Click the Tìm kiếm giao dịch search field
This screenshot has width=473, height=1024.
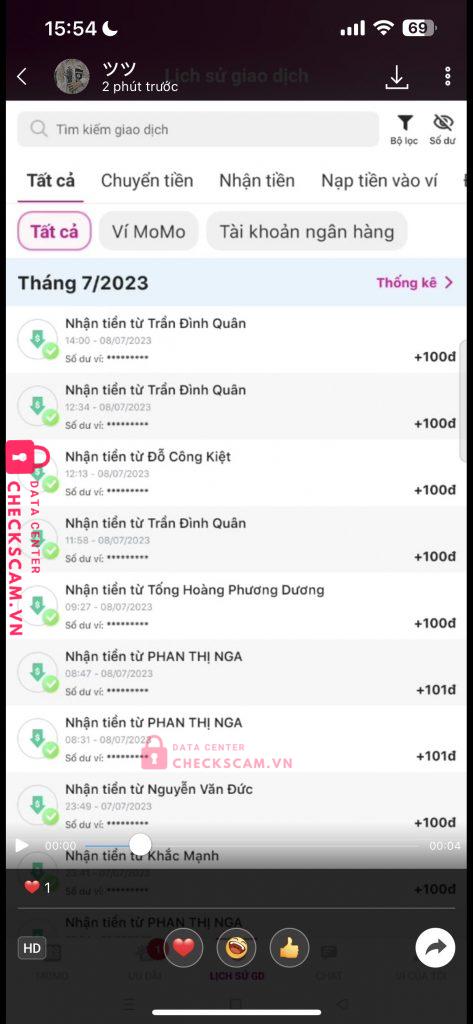coord(198,129)
